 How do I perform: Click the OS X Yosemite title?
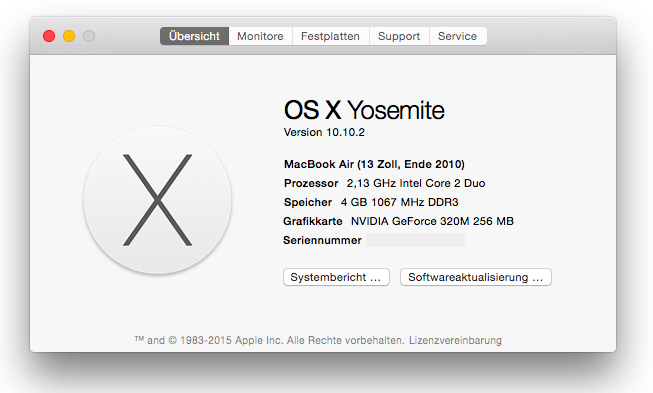(364, 110)
